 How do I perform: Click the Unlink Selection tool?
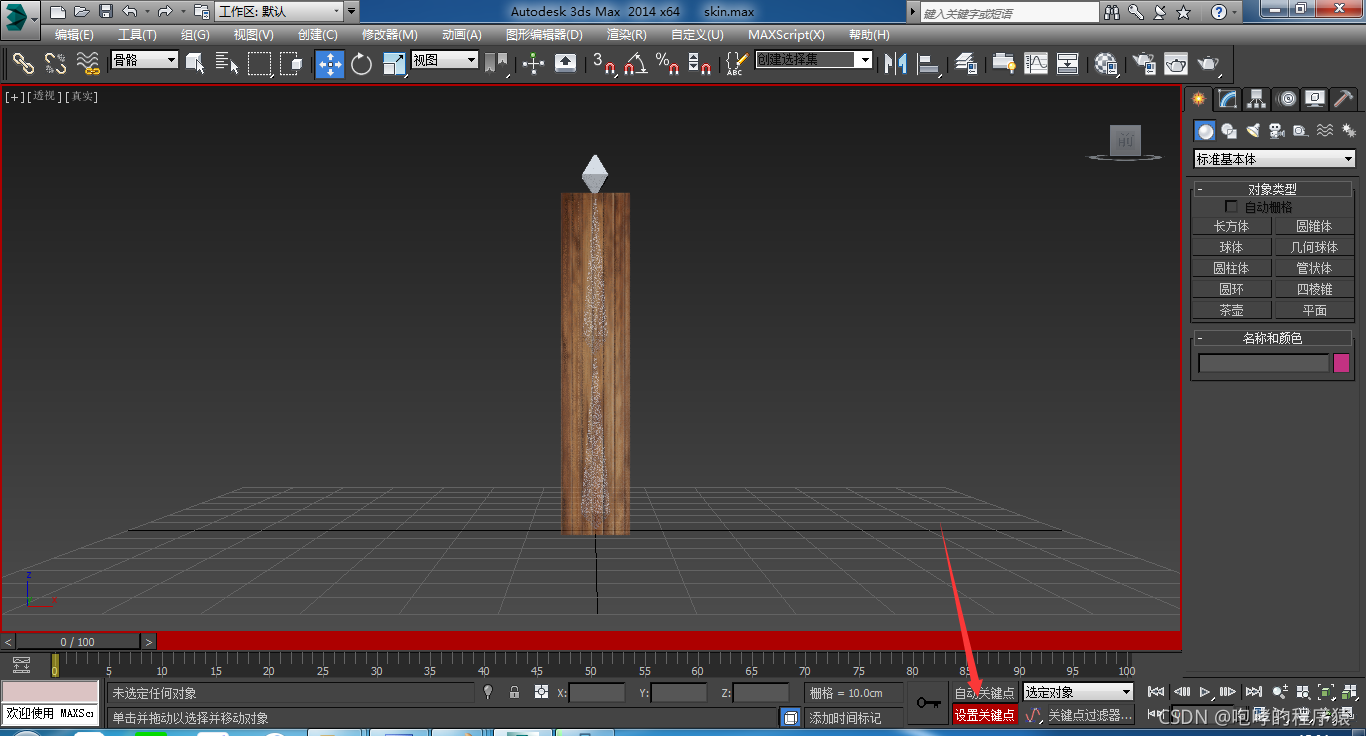click(56, 64)
